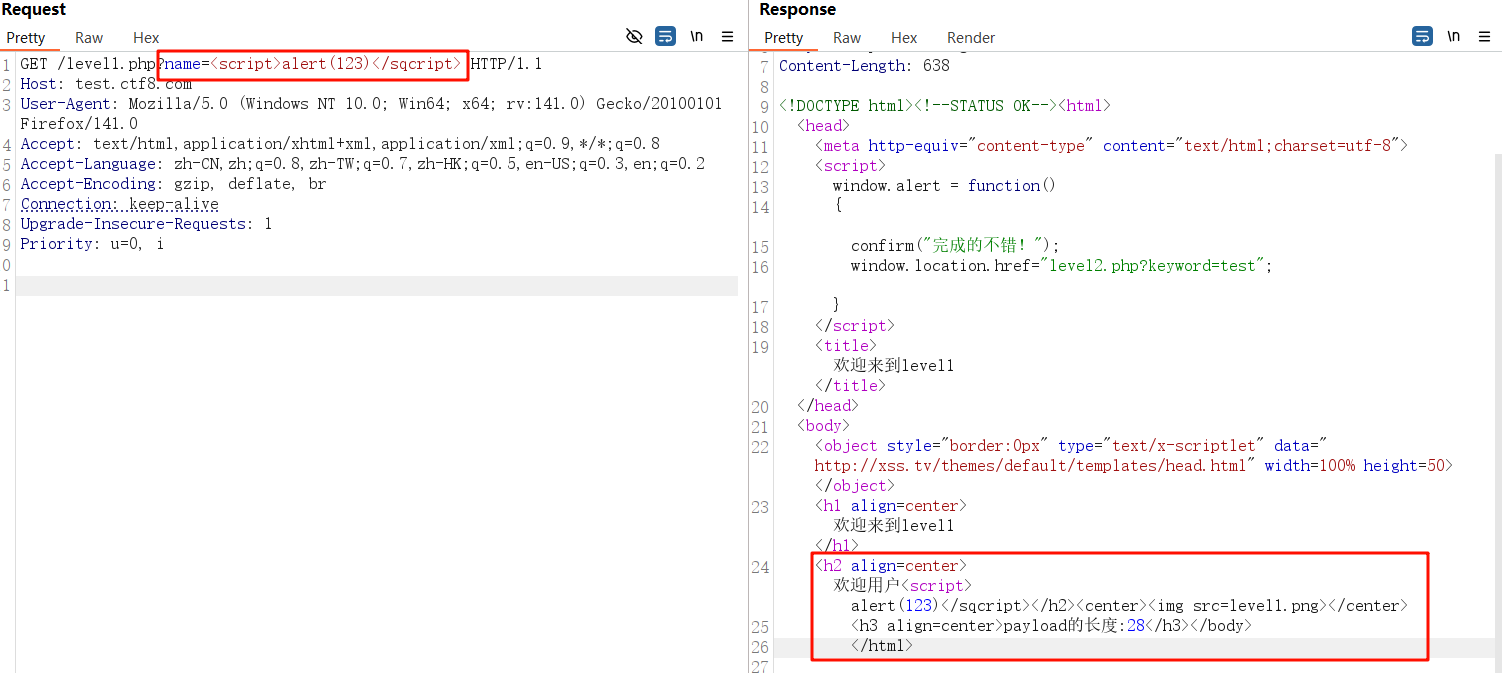Click the 'Accept: text/html' header line
1502x673 pixels.
click(x=340, y=144)
